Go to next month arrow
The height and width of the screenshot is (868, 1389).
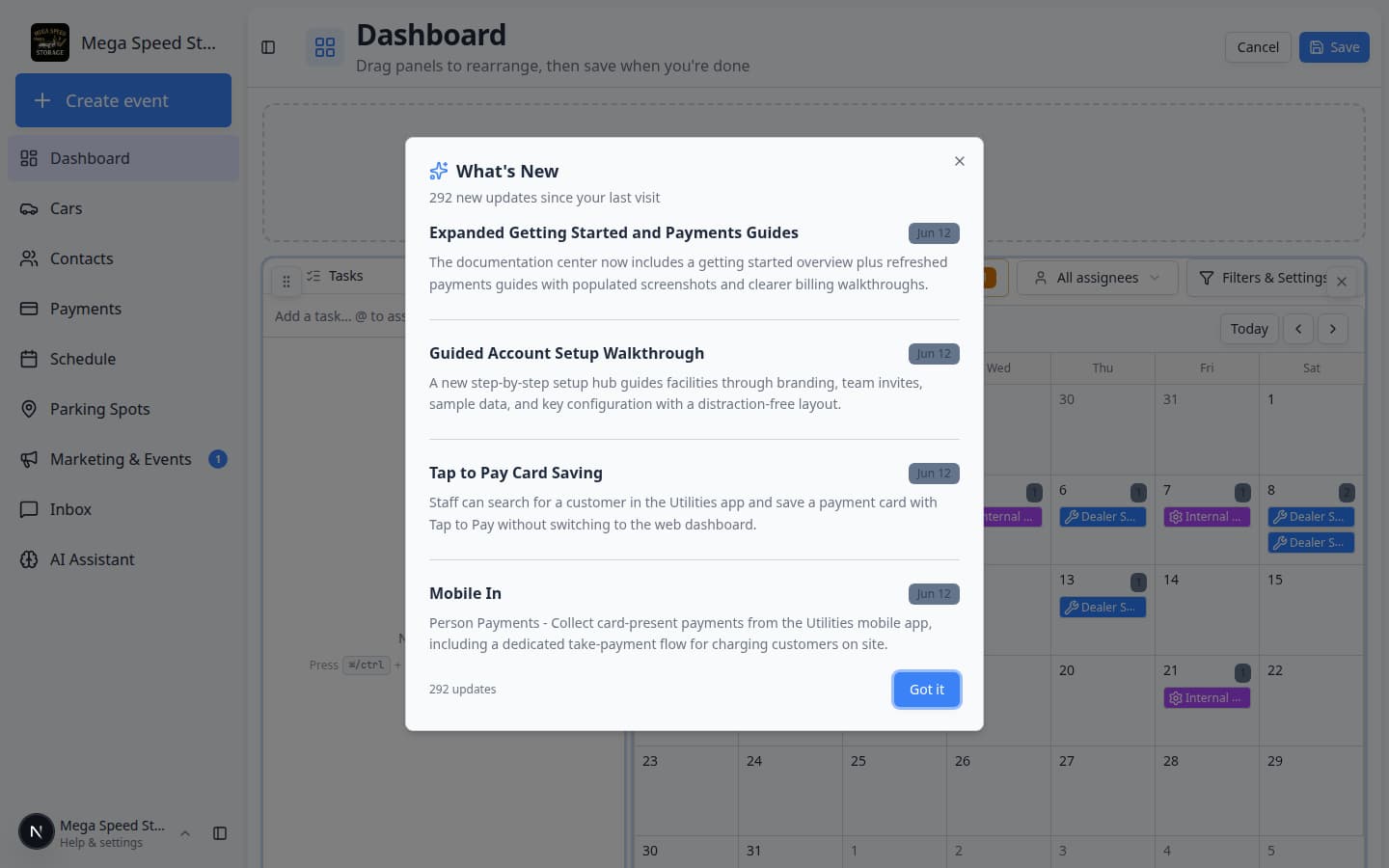pos(1333,329)
